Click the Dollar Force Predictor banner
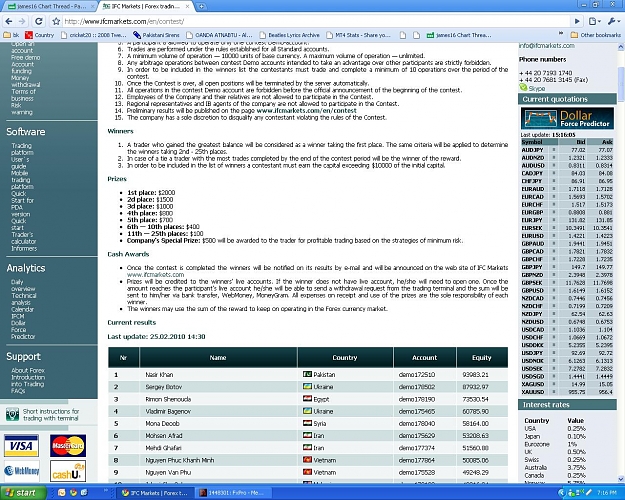This screenshot has height=500, width=625. point(567,118)
